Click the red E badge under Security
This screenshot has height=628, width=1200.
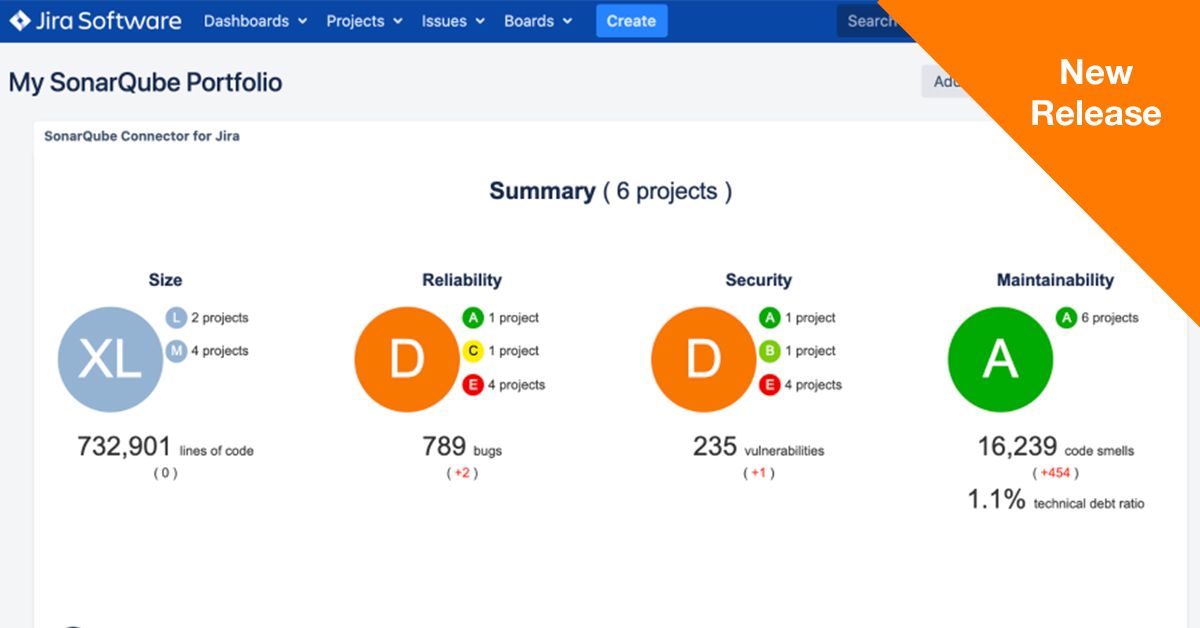769,385
